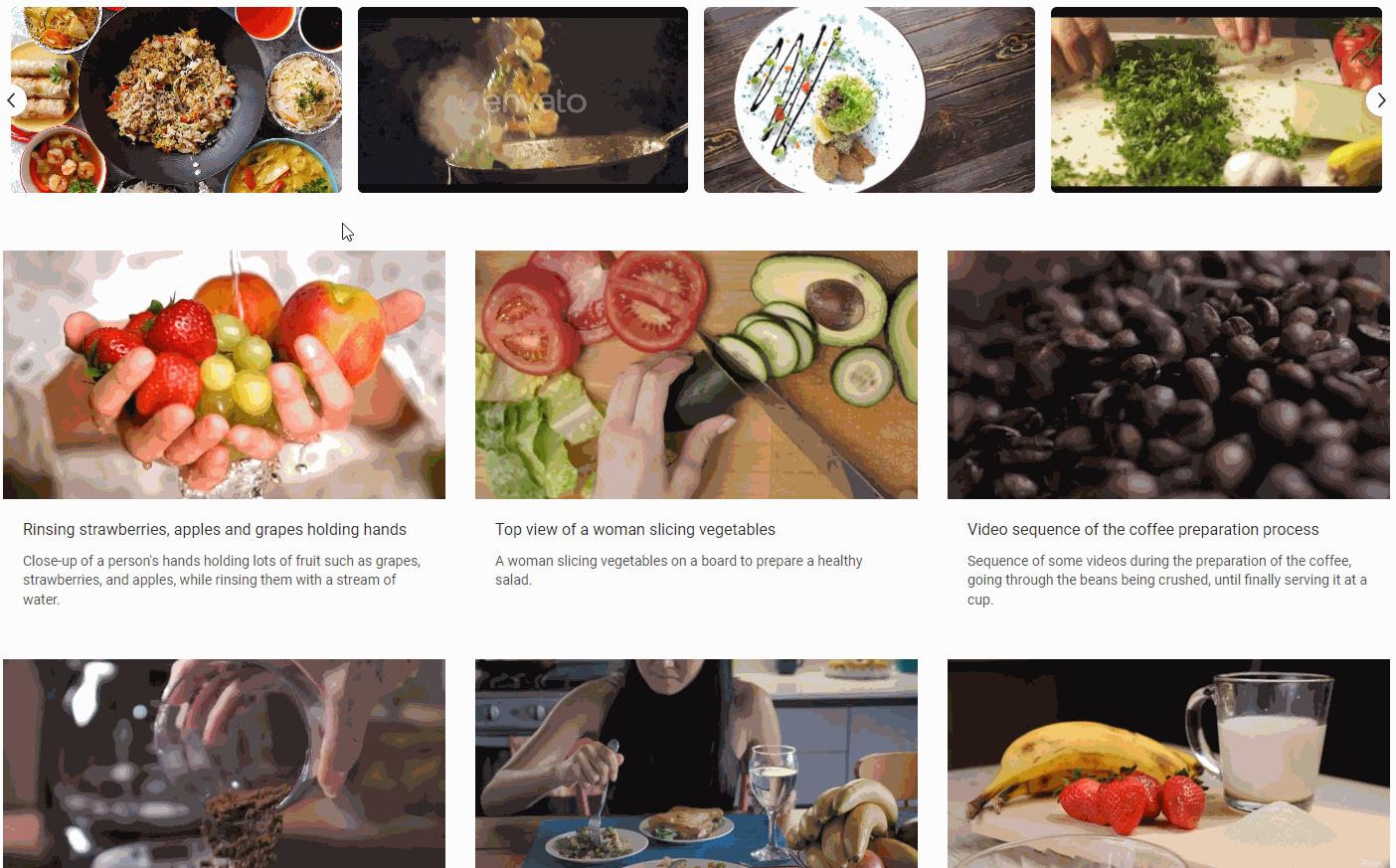Open the envato flaming wok video thumbnail
Image resolution: width=1396 pixels, height=868 pixels.
pos(523,99)
